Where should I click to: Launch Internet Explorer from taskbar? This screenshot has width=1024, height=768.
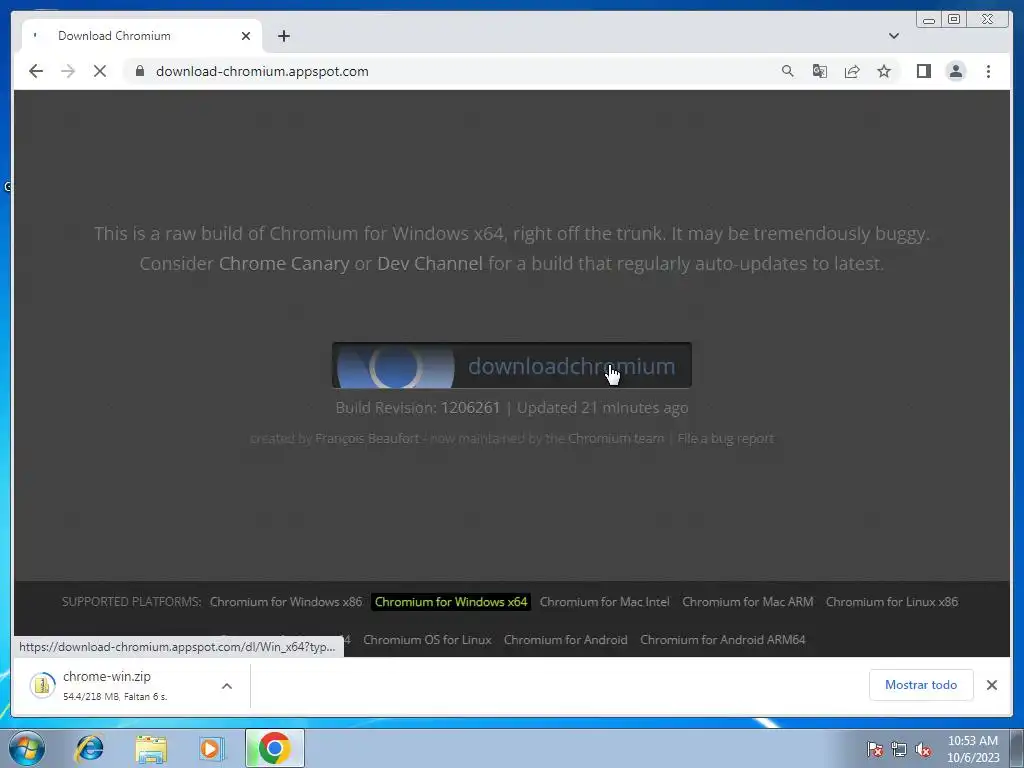[x=89, y=748]
